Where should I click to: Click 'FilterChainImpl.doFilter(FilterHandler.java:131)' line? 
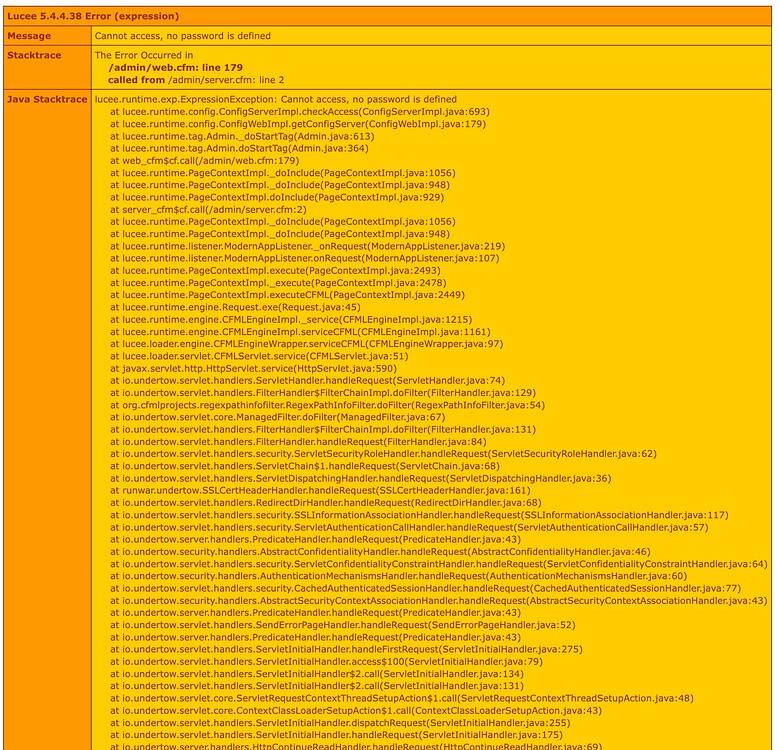(323, 430)
